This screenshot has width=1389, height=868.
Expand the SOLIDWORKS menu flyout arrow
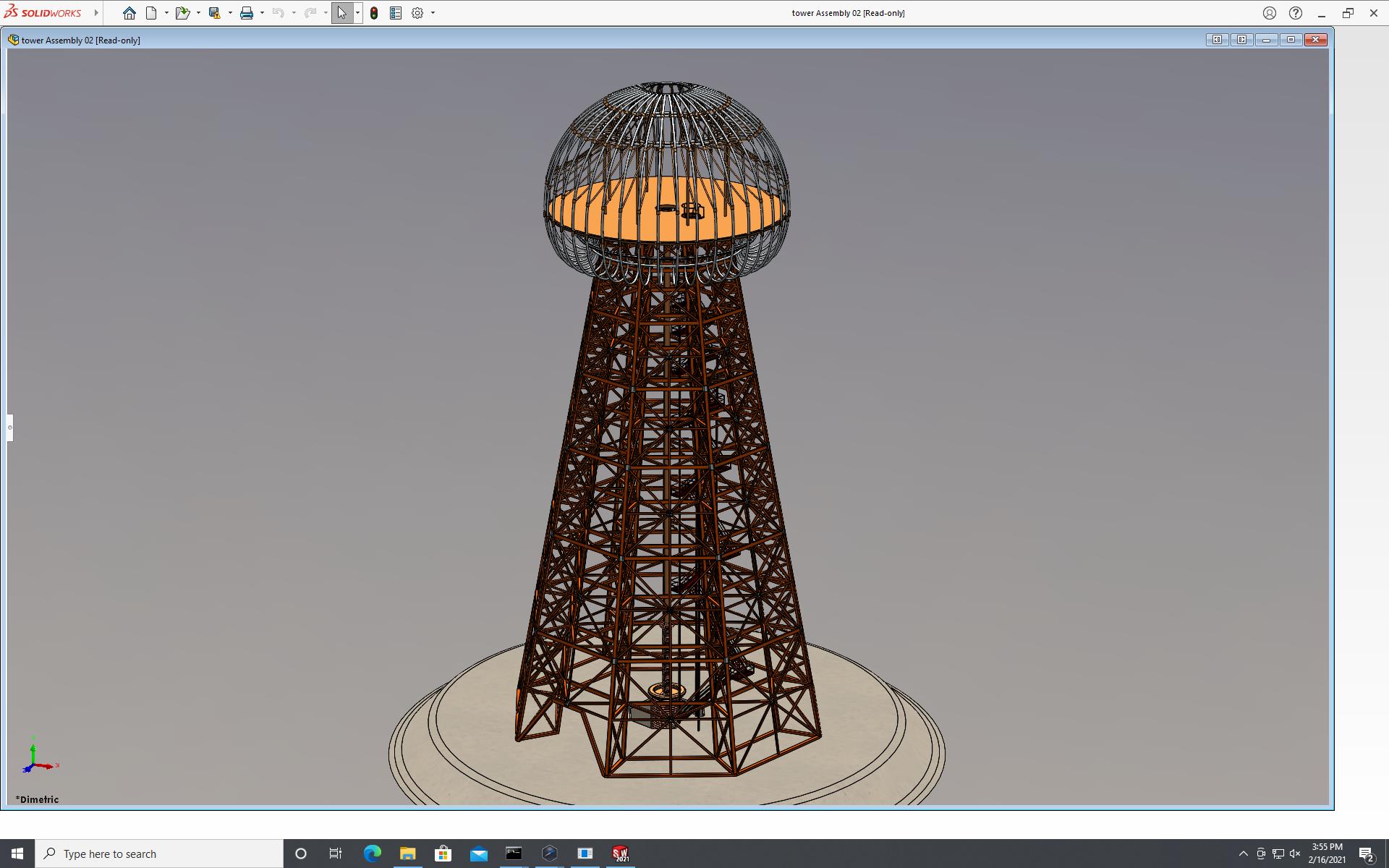point(96,13)
